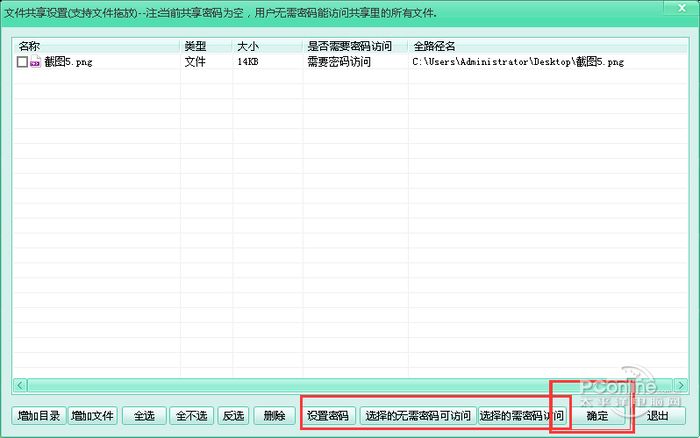Click the horizontal scrollbar left arrow

click(x=20, y=385)
